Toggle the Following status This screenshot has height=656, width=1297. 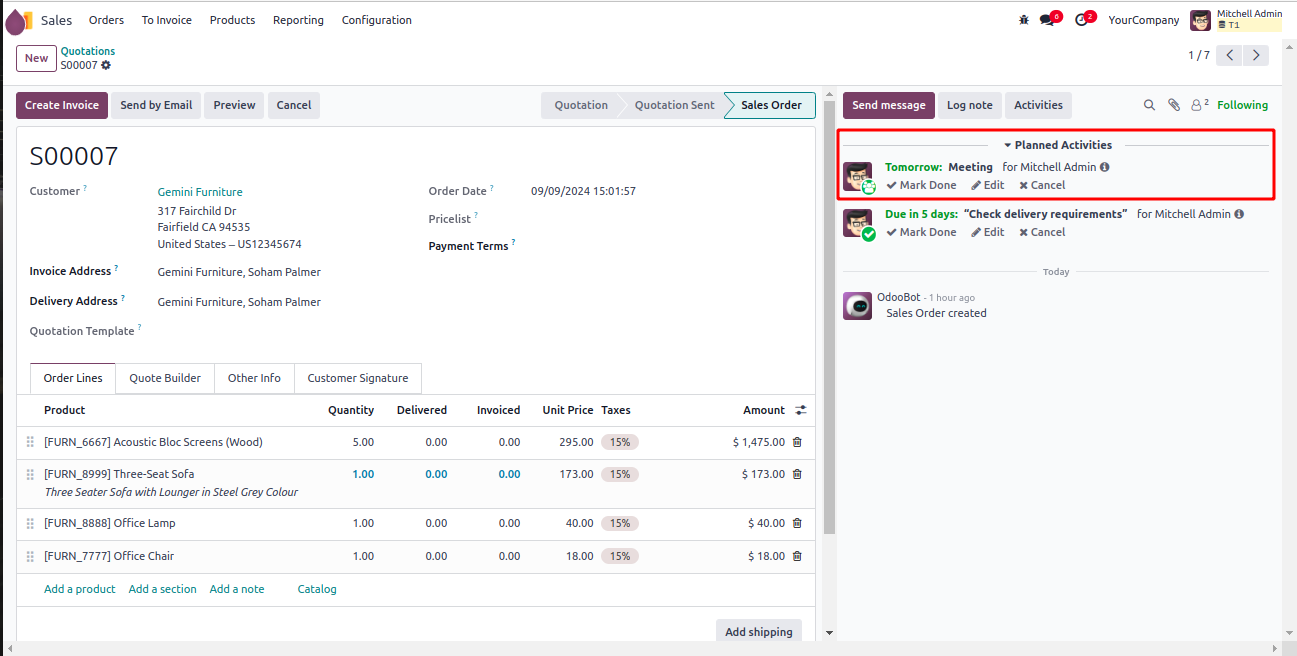pos(1242,105)
